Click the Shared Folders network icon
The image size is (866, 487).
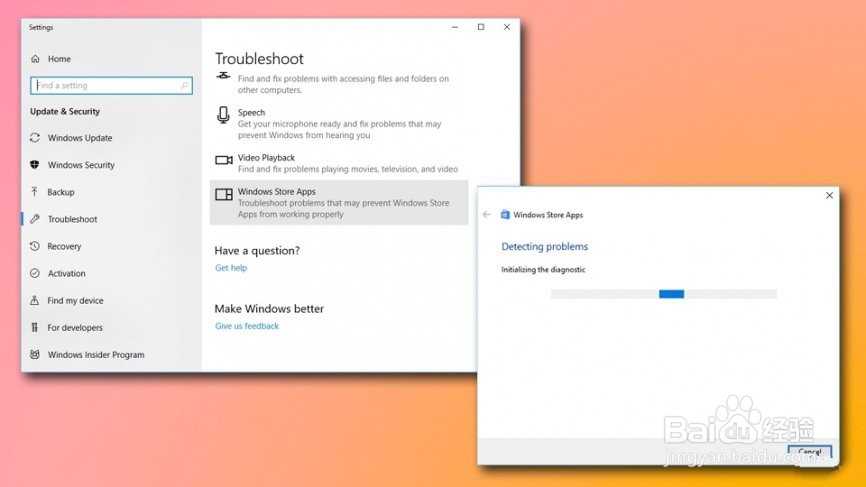(223, 76)
